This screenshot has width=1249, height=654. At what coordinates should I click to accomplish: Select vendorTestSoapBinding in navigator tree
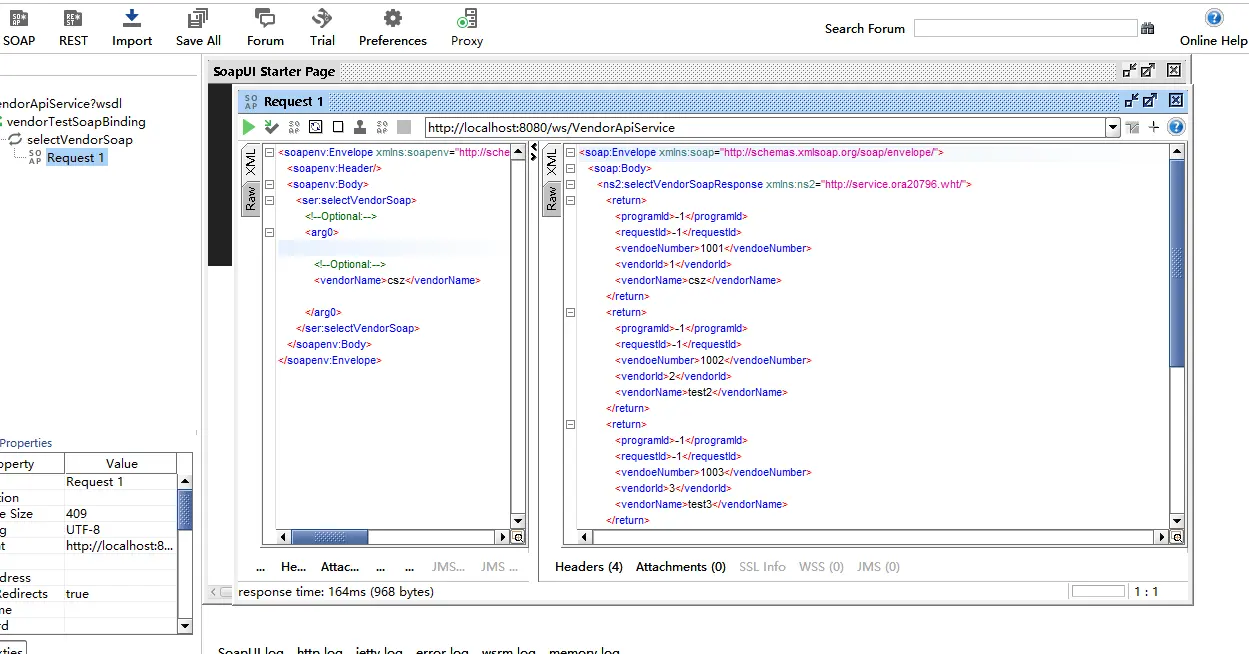coord(76,121)
